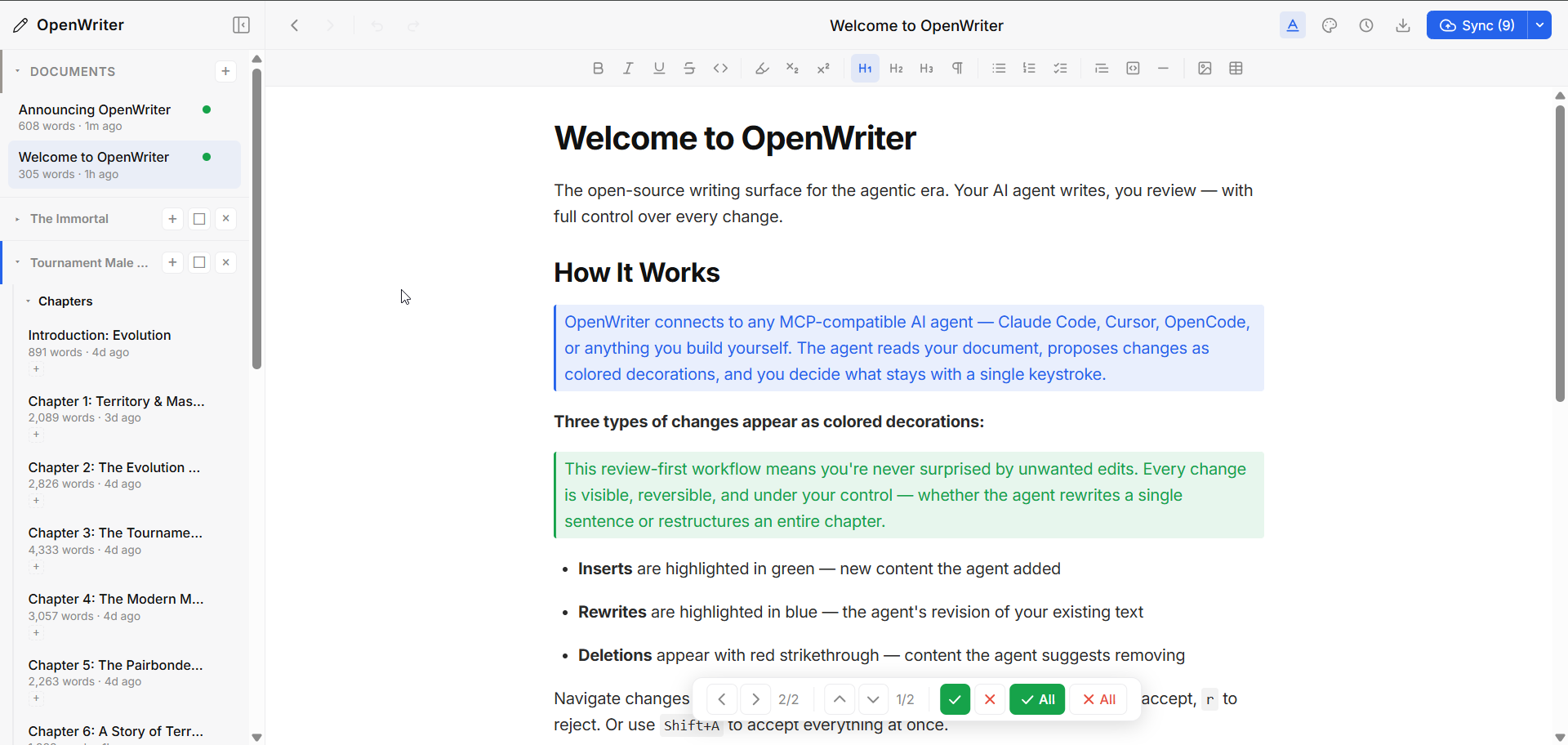Collapse the left sidebar
This screenshot has height=745, width=1568.
[x=241, y=25]
